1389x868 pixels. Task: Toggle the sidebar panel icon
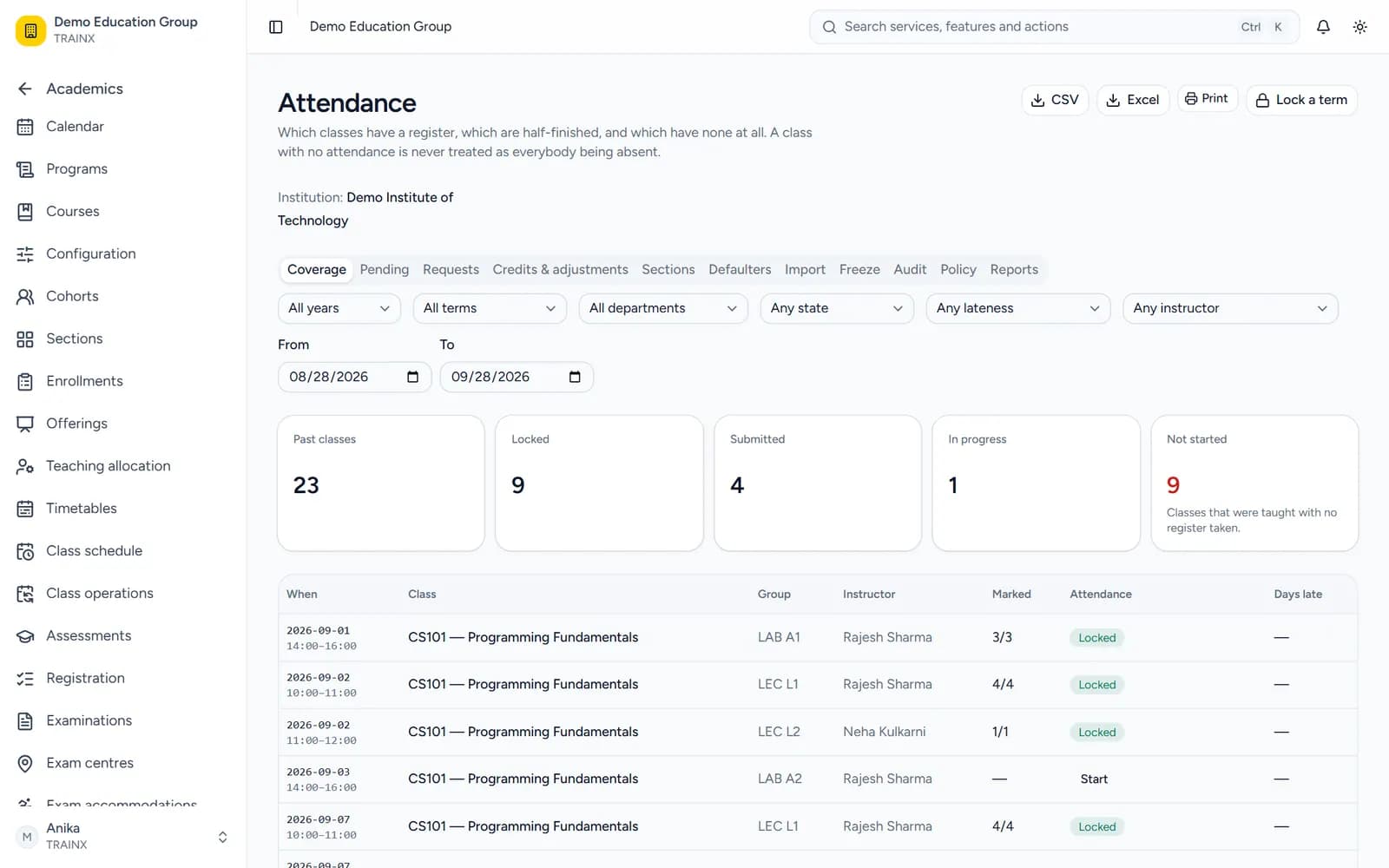click(x=276, y=27)
